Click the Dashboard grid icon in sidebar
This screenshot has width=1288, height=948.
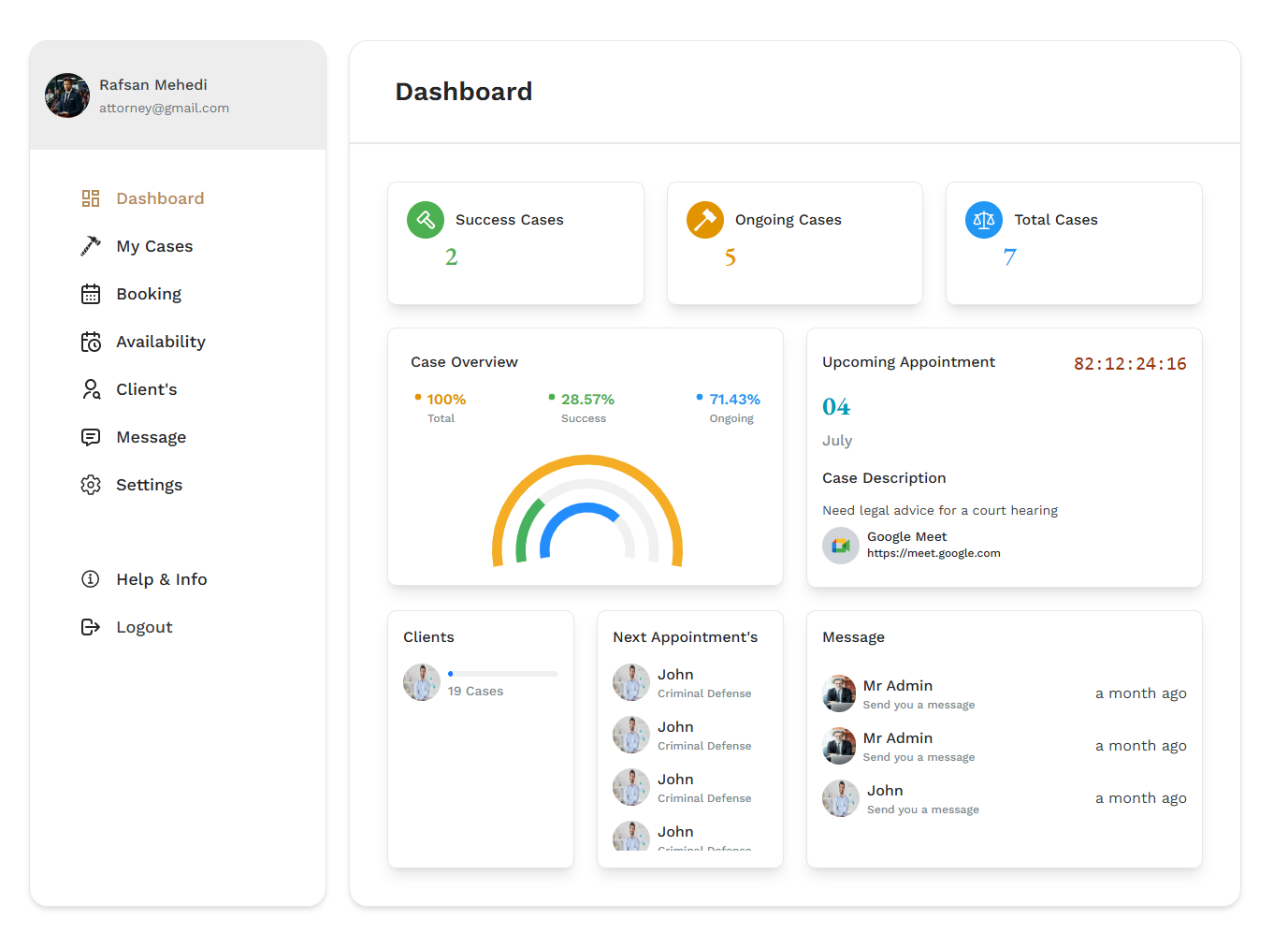[x=91, y=198]
